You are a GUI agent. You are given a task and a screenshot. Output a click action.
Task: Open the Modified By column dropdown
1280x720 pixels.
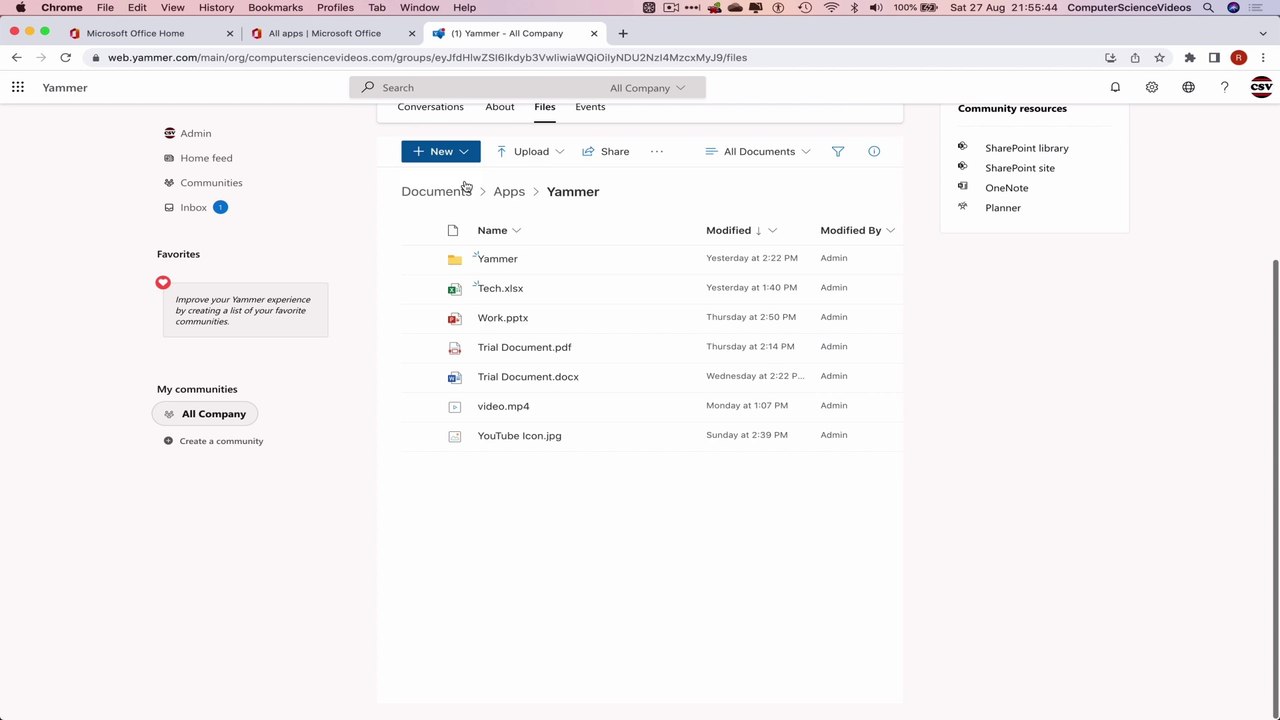[x=890, y=231]
